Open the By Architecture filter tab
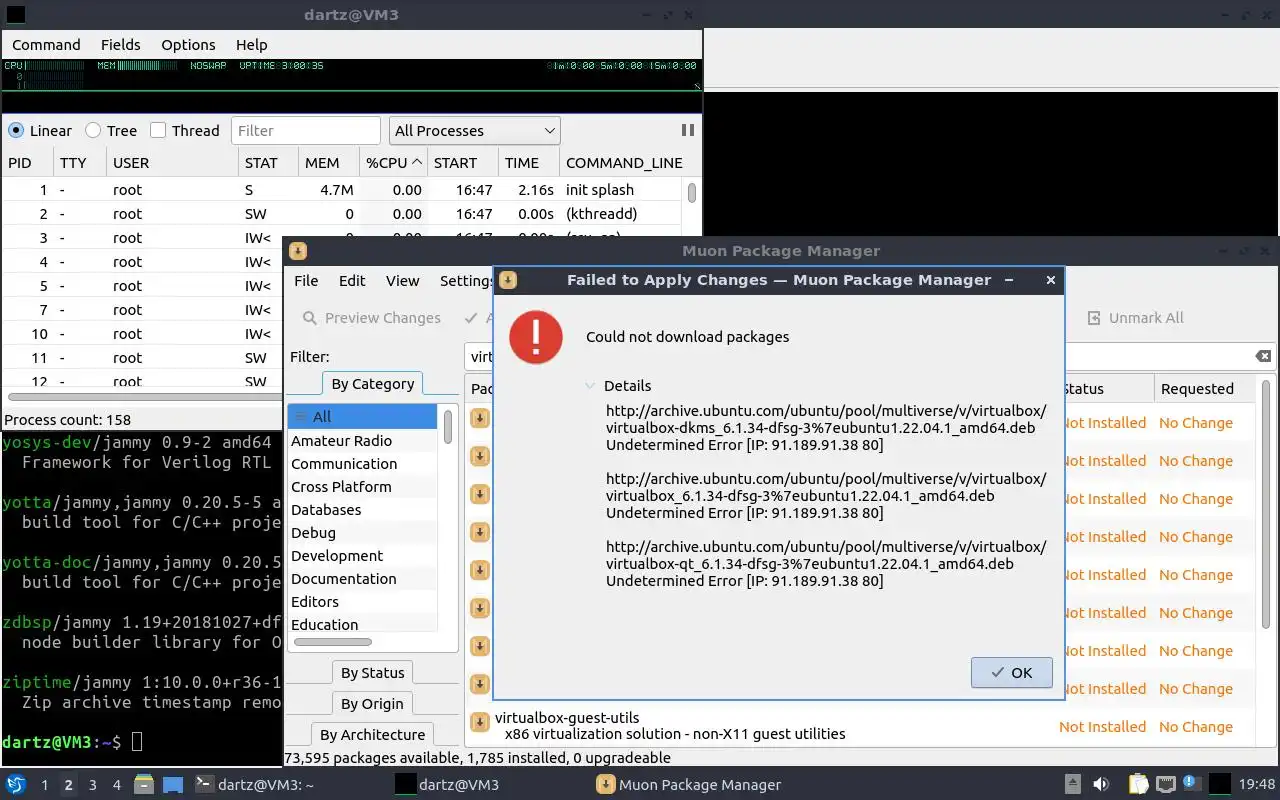 (373, 735)
